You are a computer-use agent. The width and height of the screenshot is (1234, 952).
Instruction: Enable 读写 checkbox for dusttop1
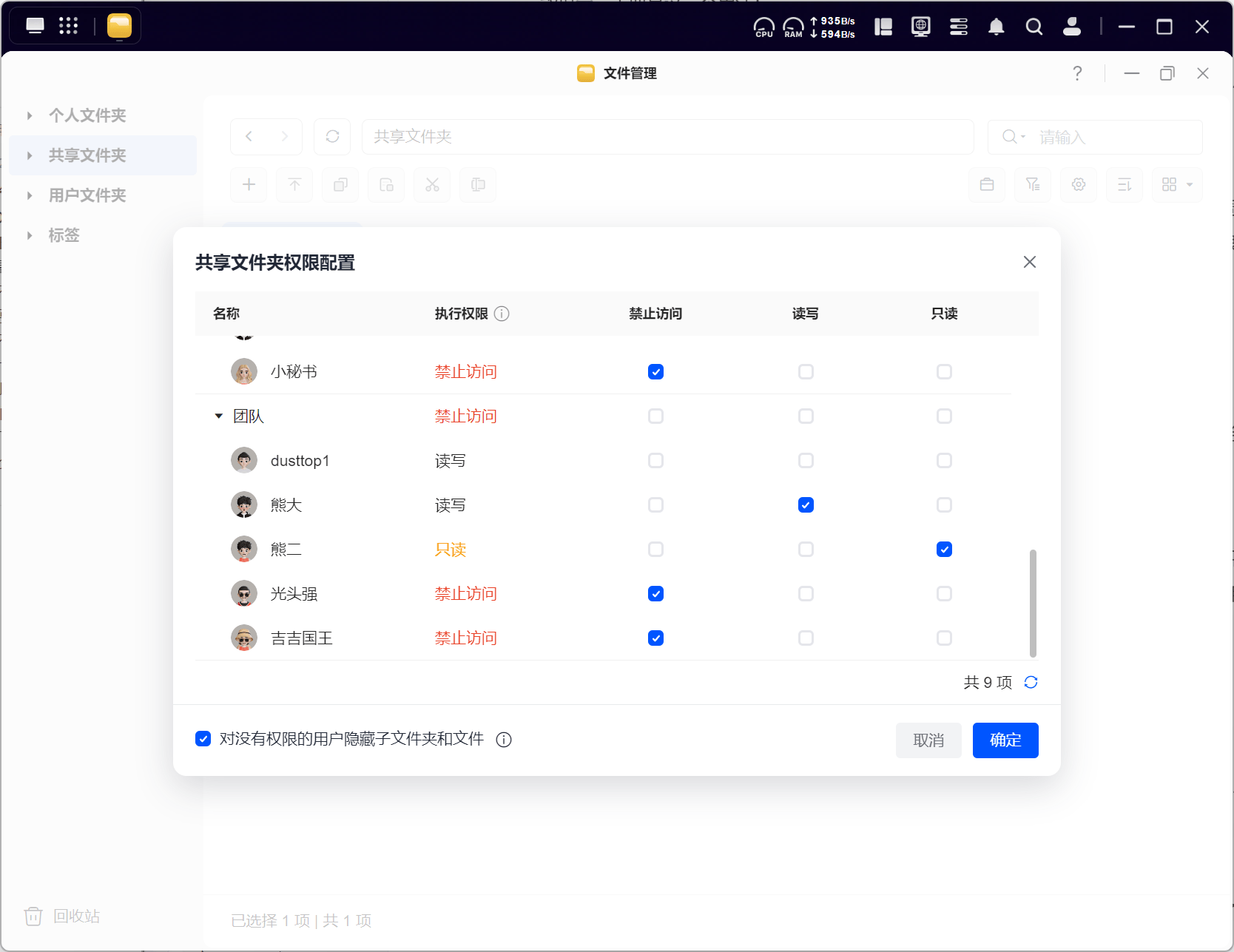click(806, 461)
